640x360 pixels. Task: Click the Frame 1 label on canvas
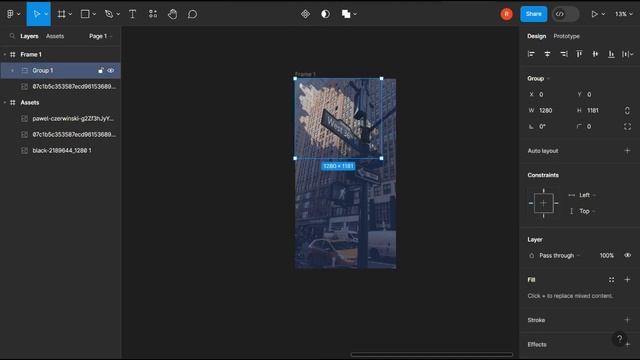(305, 74)
